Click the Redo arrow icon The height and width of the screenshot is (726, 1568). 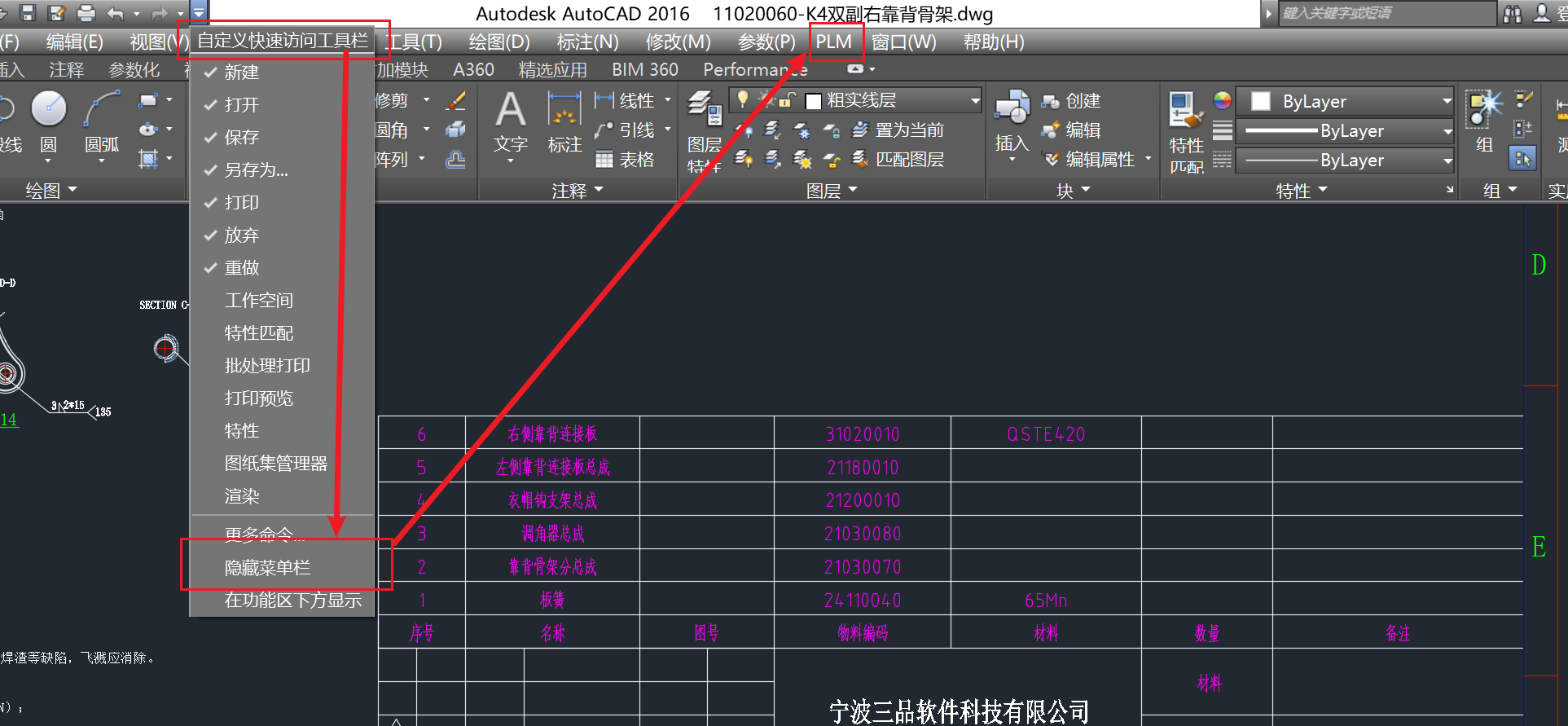point(160,12)
